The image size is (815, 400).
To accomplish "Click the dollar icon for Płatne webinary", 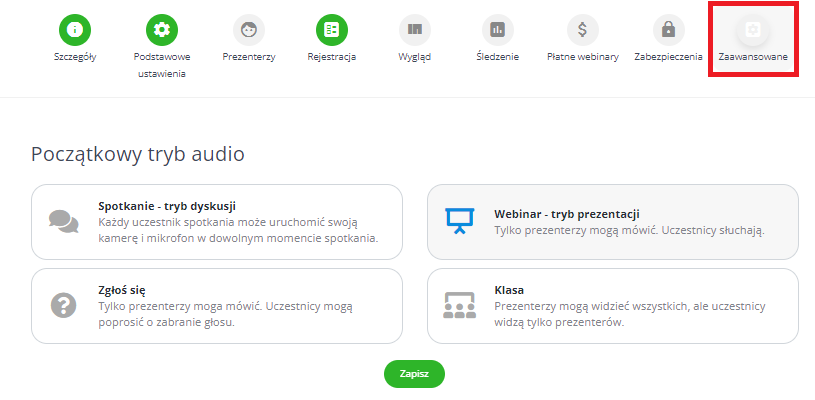I will (582, 30).
